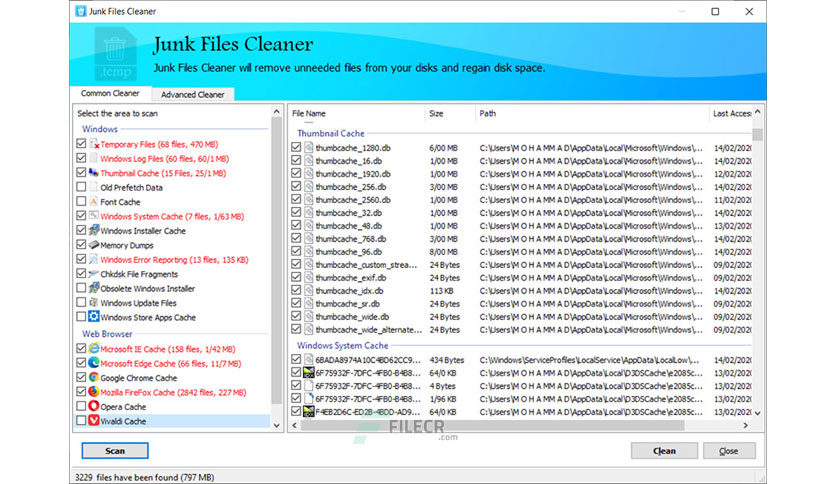Select the thumbcache_custom_strea… file name
This screenshot has width=836, height=484.
pos(366,265)
